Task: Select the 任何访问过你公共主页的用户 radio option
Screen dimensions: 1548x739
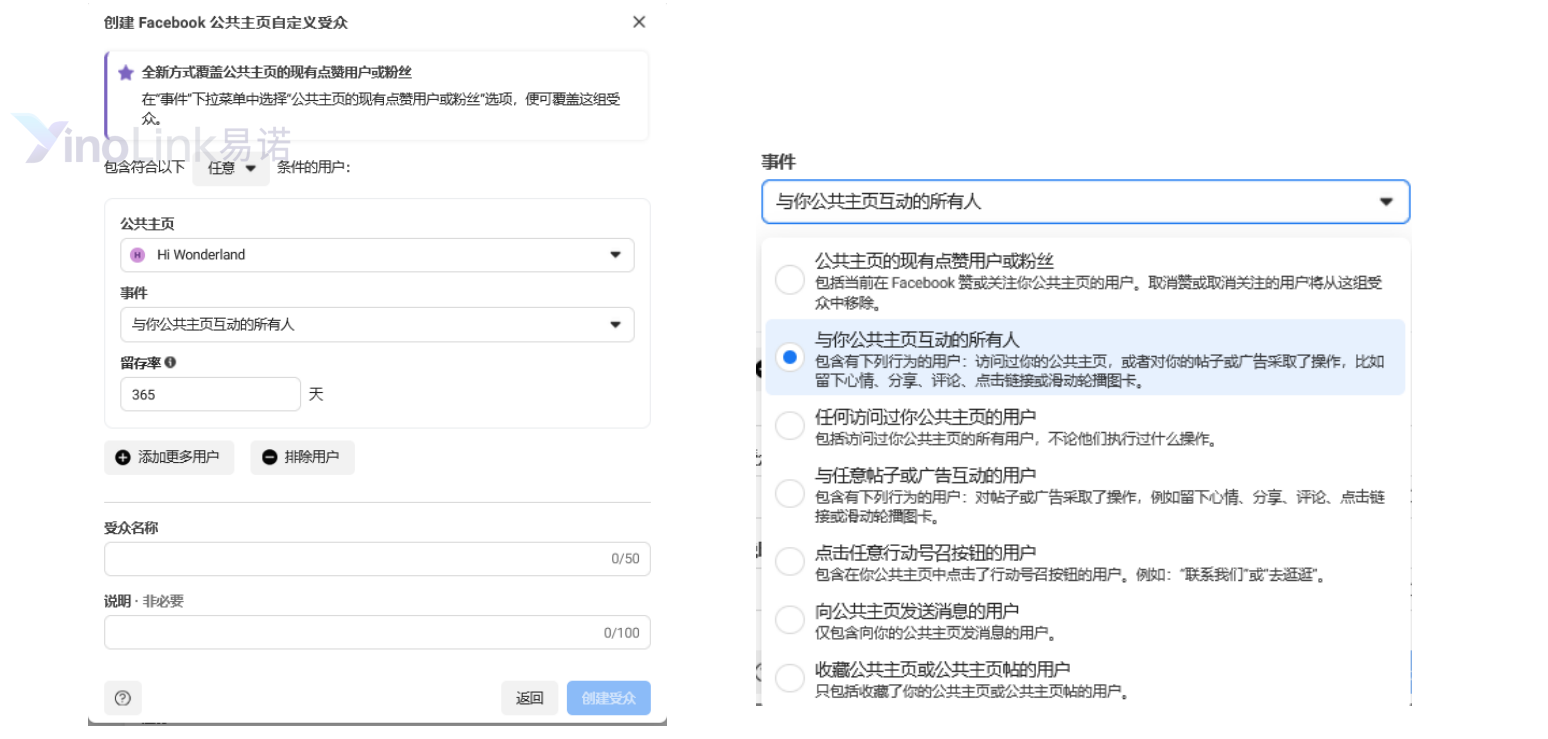Action: pos(790,426)
